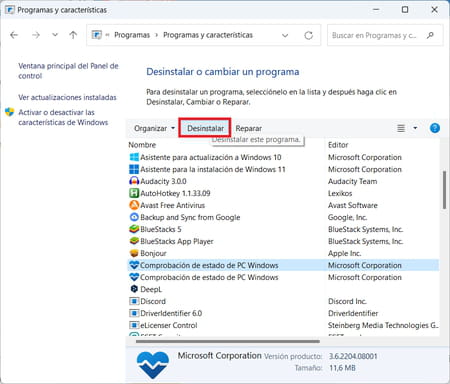Click Steinberg Media Technologies editor cell
The width and height of the screenshot is (450, 384).
[383, 325]
